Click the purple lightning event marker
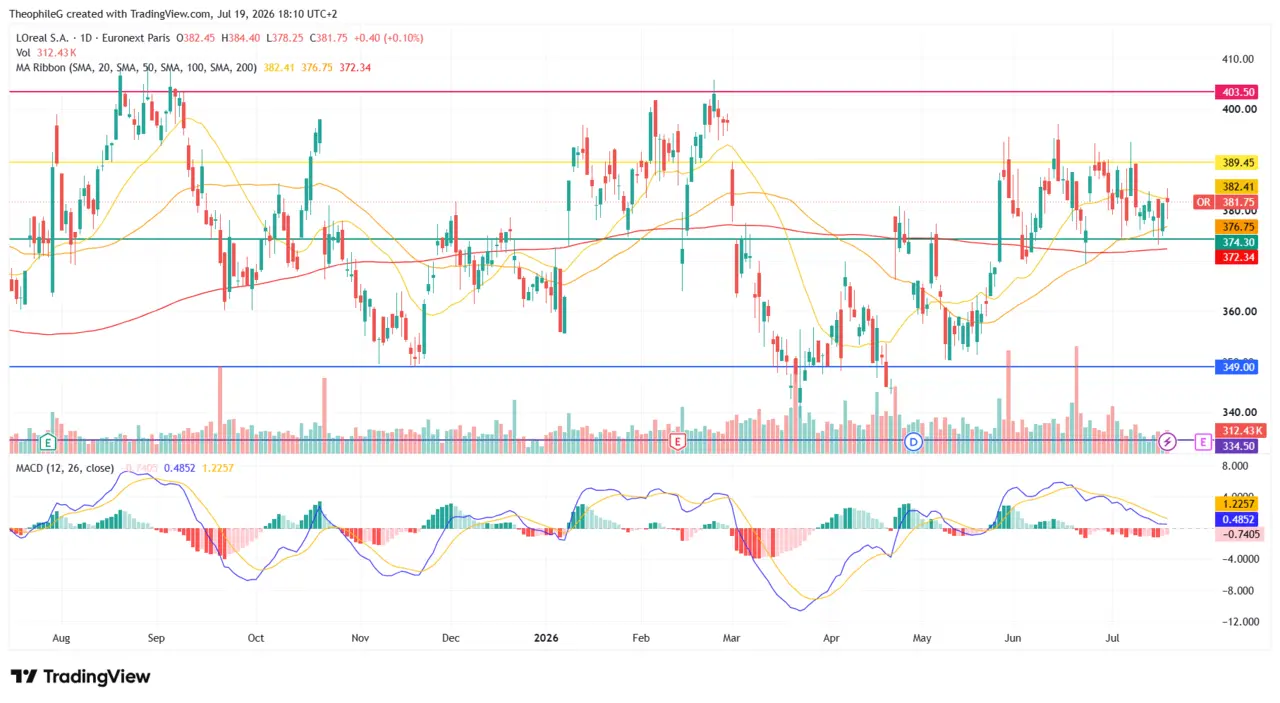This screenshot has width=1280, height=703. pyautogui.click(x=1167, y=441)
